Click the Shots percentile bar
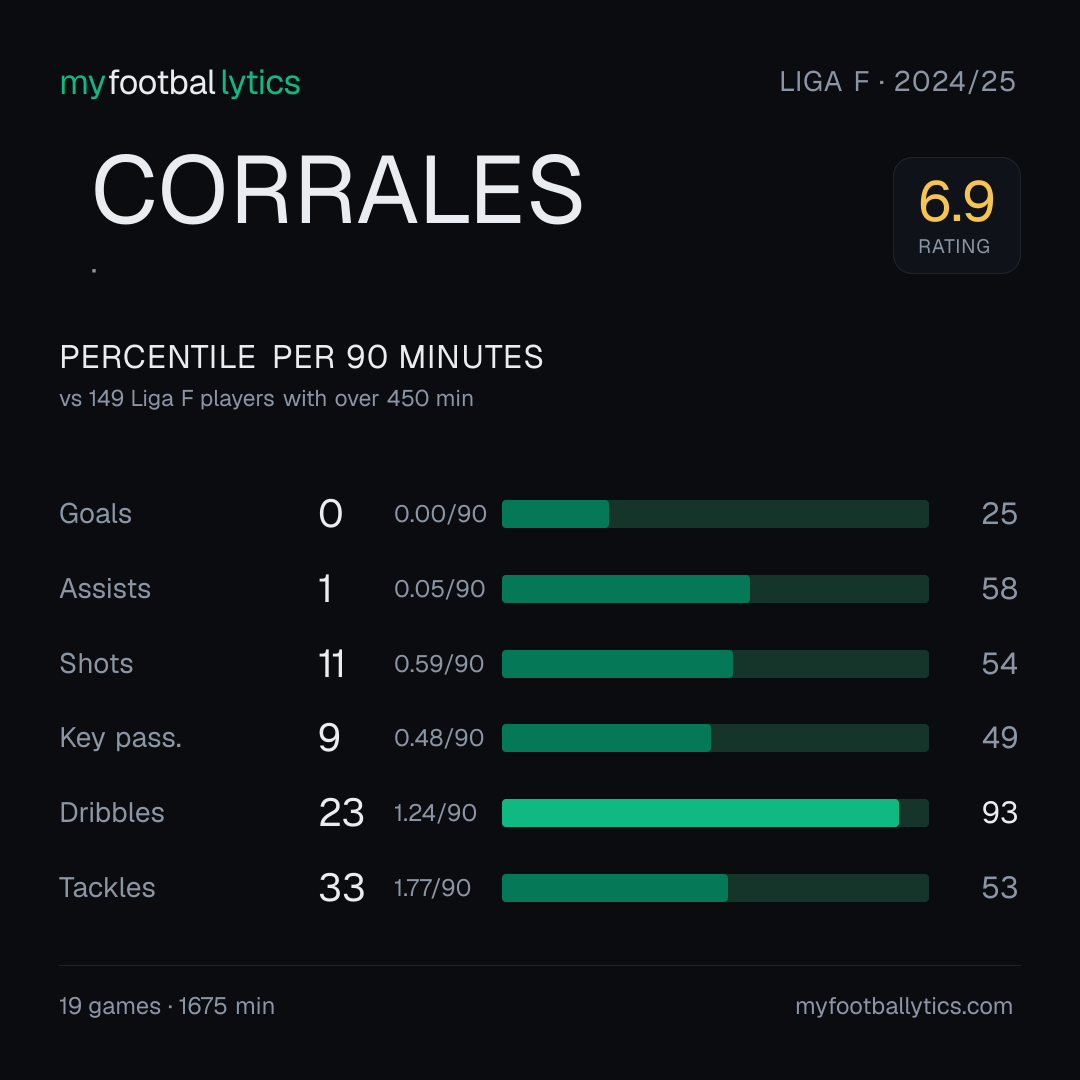Screen dimensions: 1080x1080 click(x=715, y=664)
